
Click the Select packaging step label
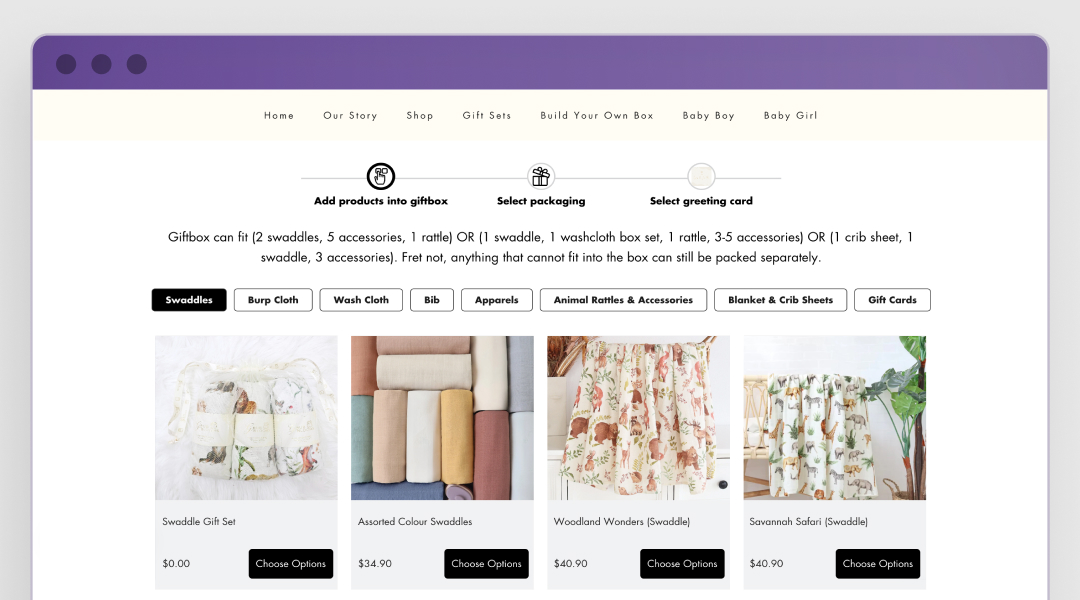[541, 201]
